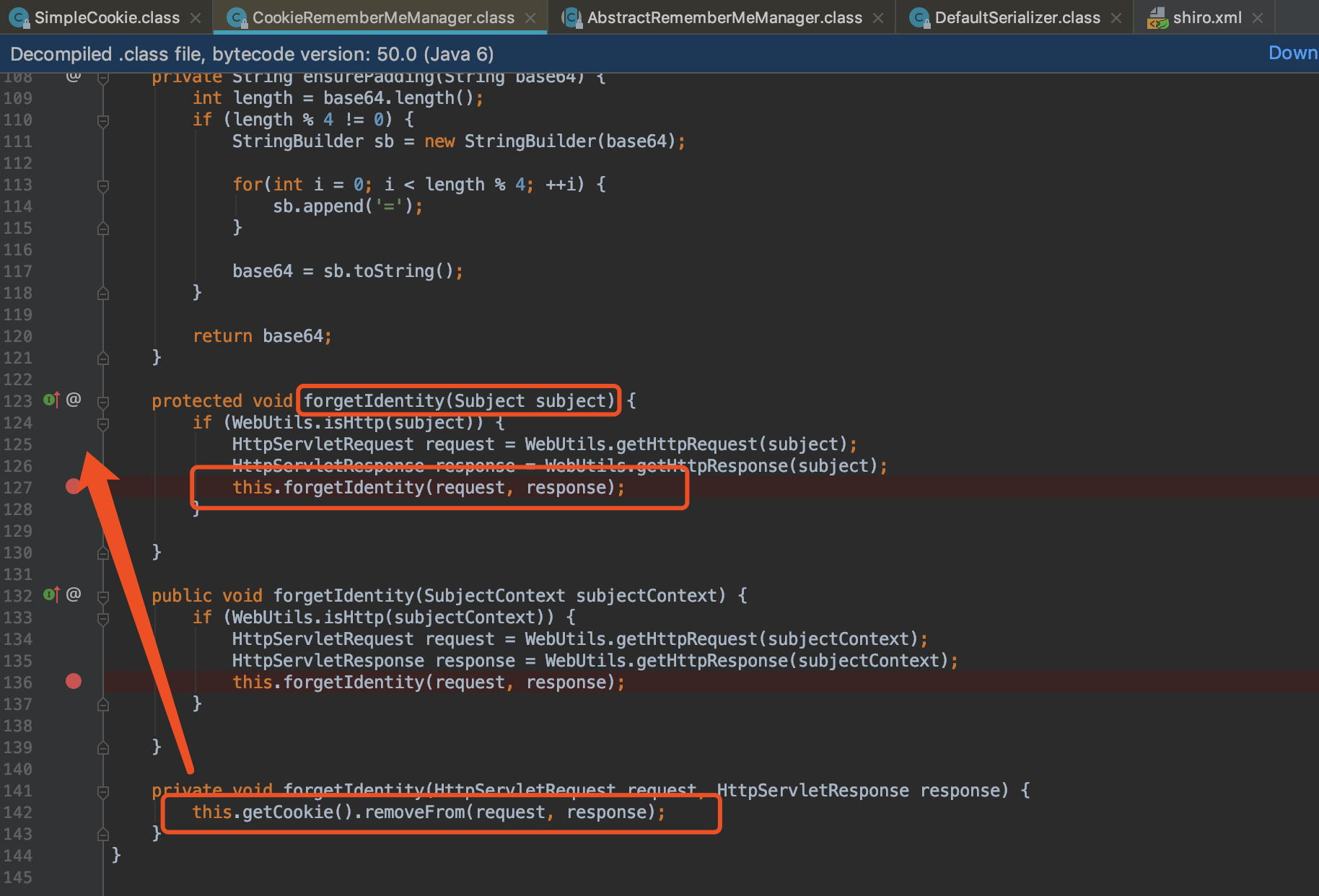Viewport: 1319px width, 896px height.
Task: Close the AbstractRememberMeManager.class tab
Action: pos(878,18)
